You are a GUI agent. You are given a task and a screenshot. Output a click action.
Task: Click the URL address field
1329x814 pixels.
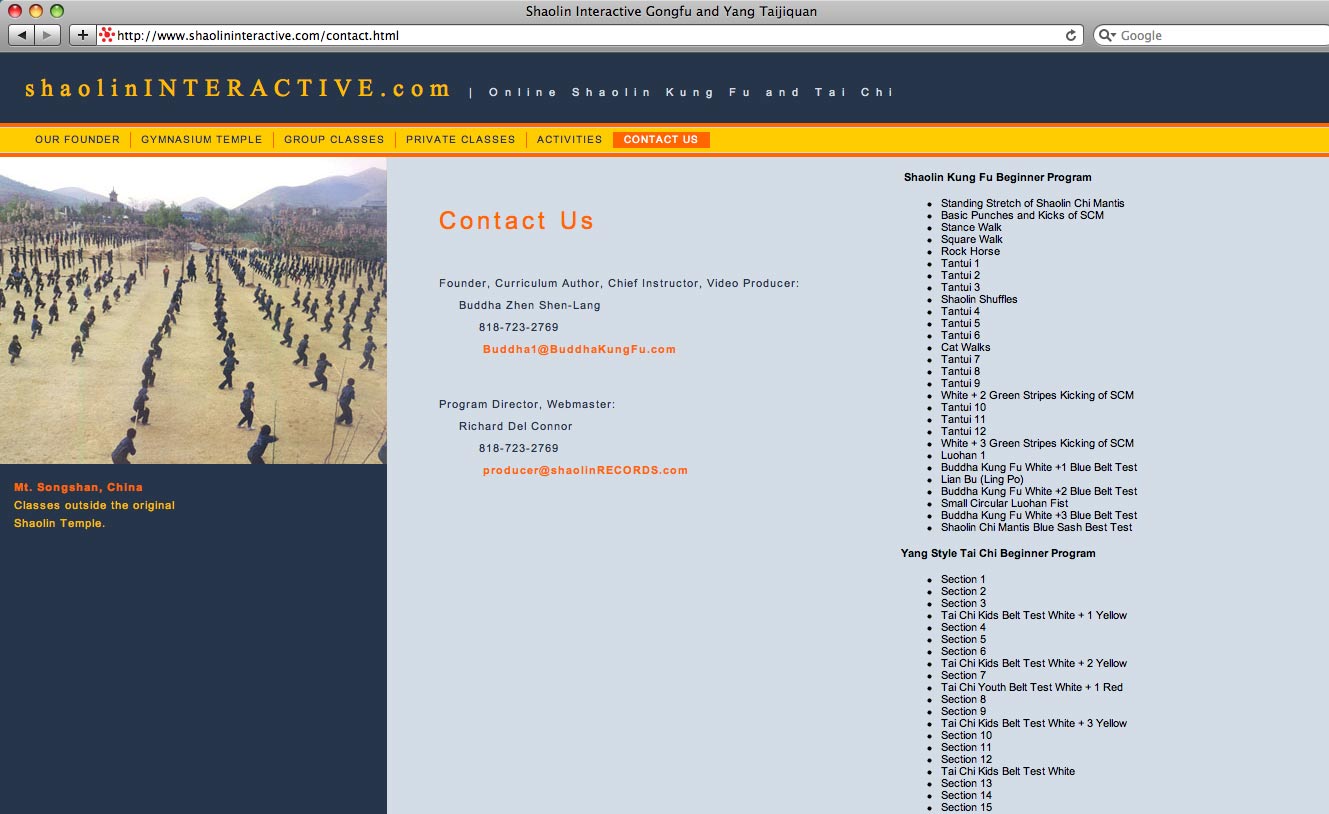580,35
